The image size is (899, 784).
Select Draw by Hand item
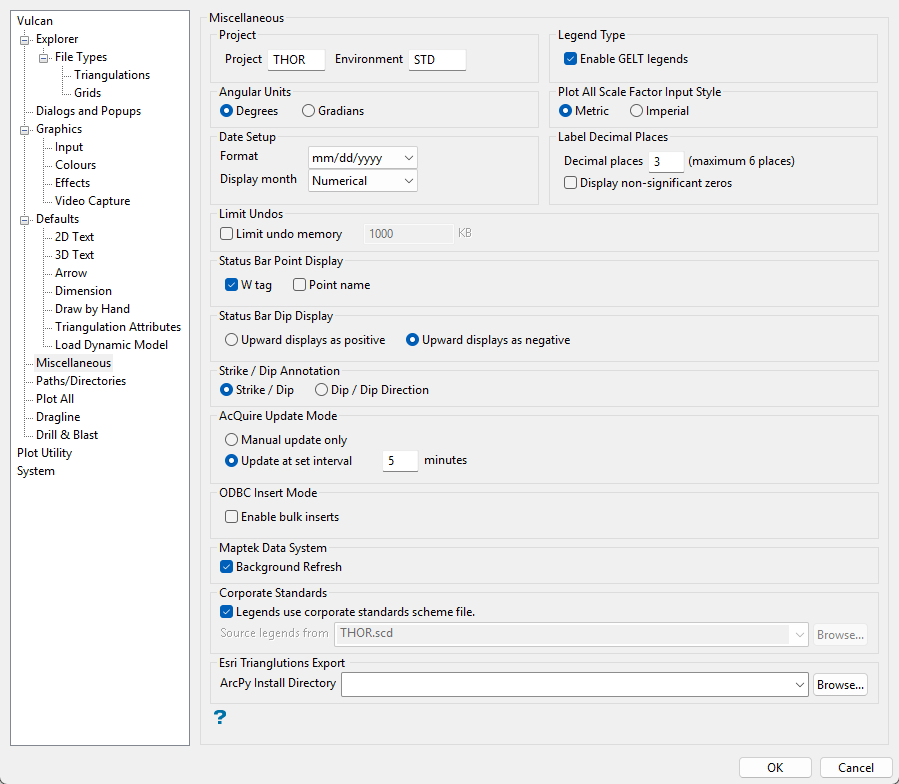[x=92, y=309]
